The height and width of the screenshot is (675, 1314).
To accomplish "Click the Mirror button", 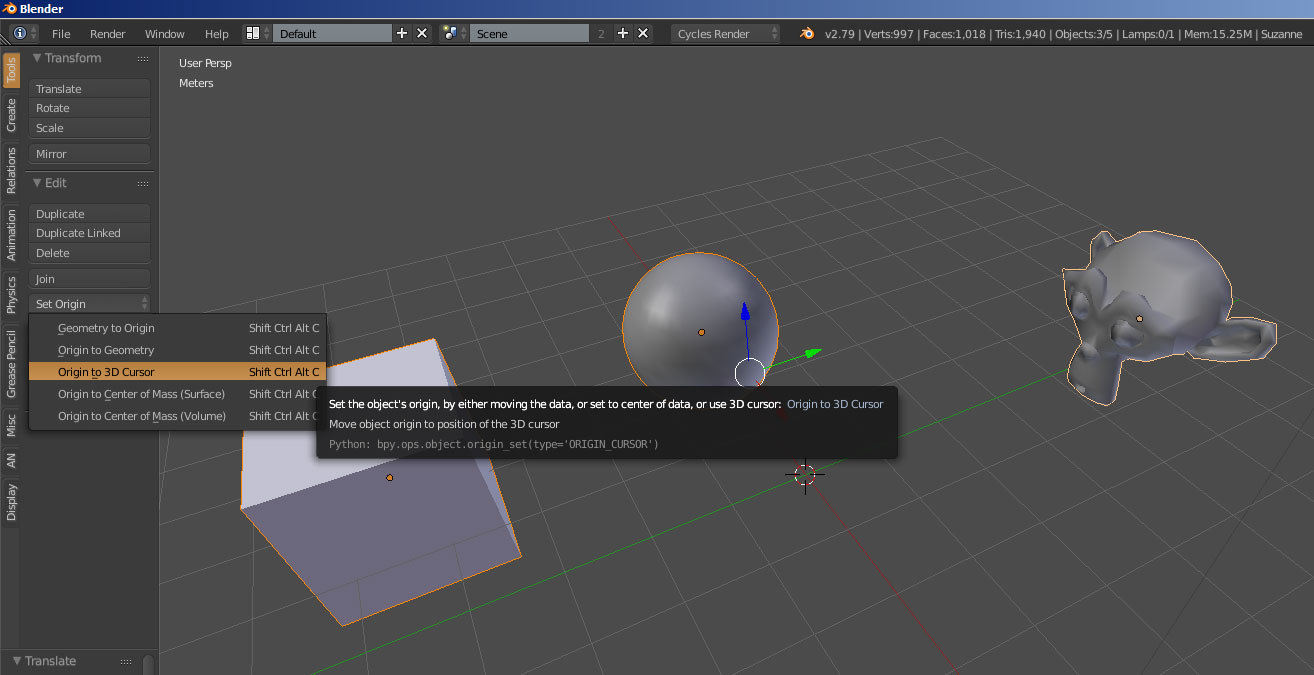I will point(90,154).
